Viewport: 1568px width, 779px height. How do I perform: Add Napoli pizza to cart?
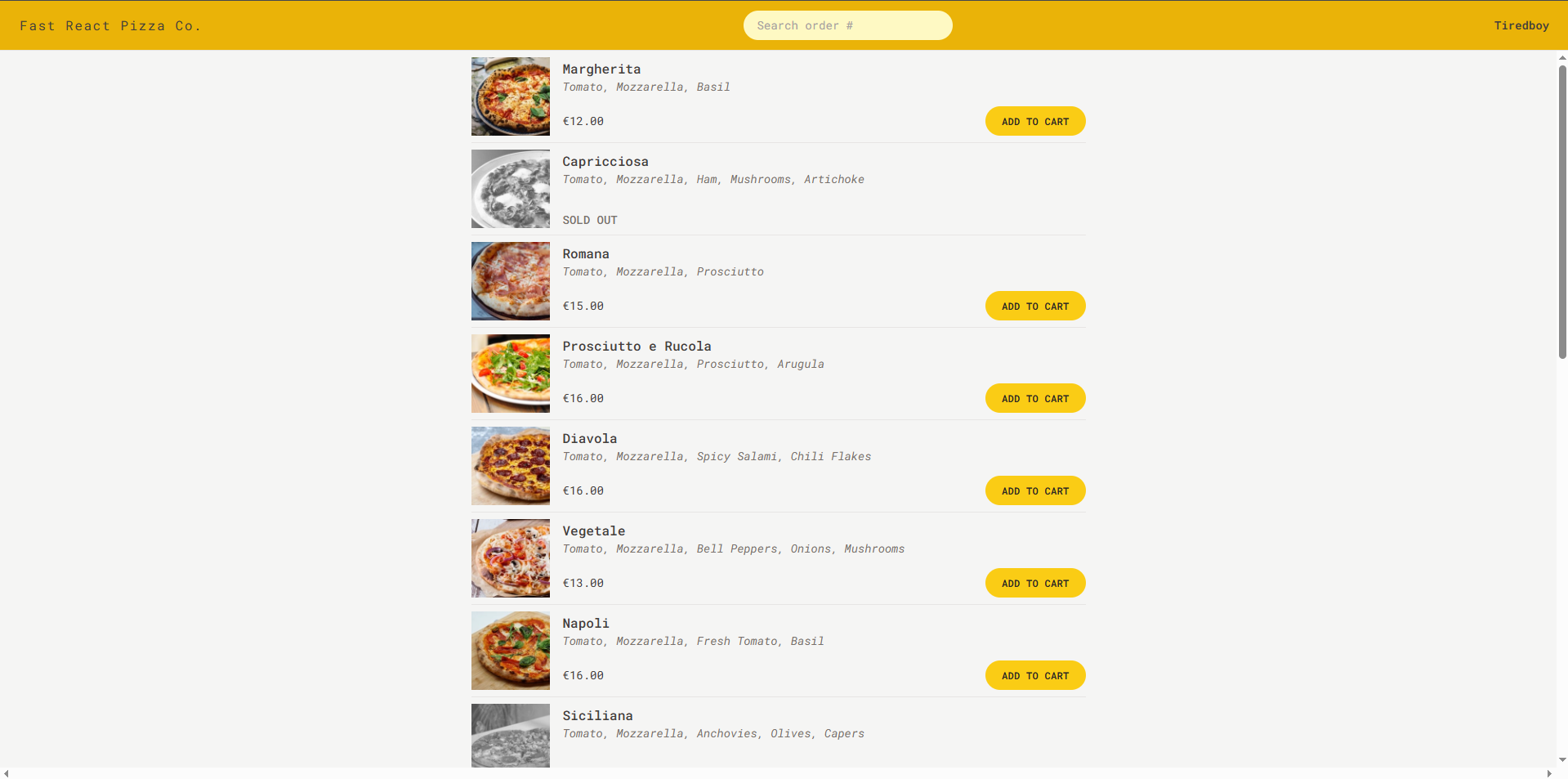tap(1034, 675)
